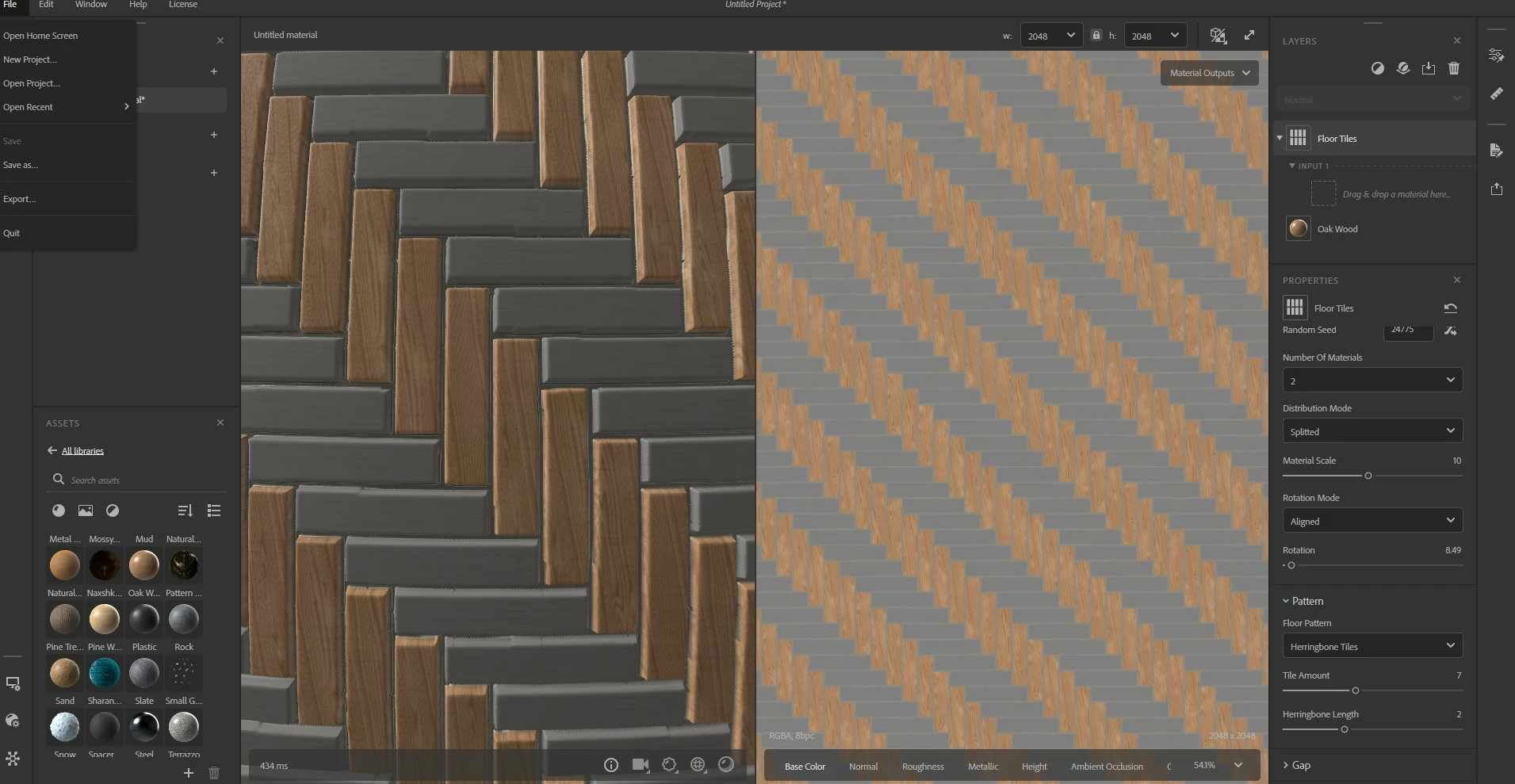Collapse the INPUT 1 section
Viewport: 1515px width, 784px height.
(1292, 166)
